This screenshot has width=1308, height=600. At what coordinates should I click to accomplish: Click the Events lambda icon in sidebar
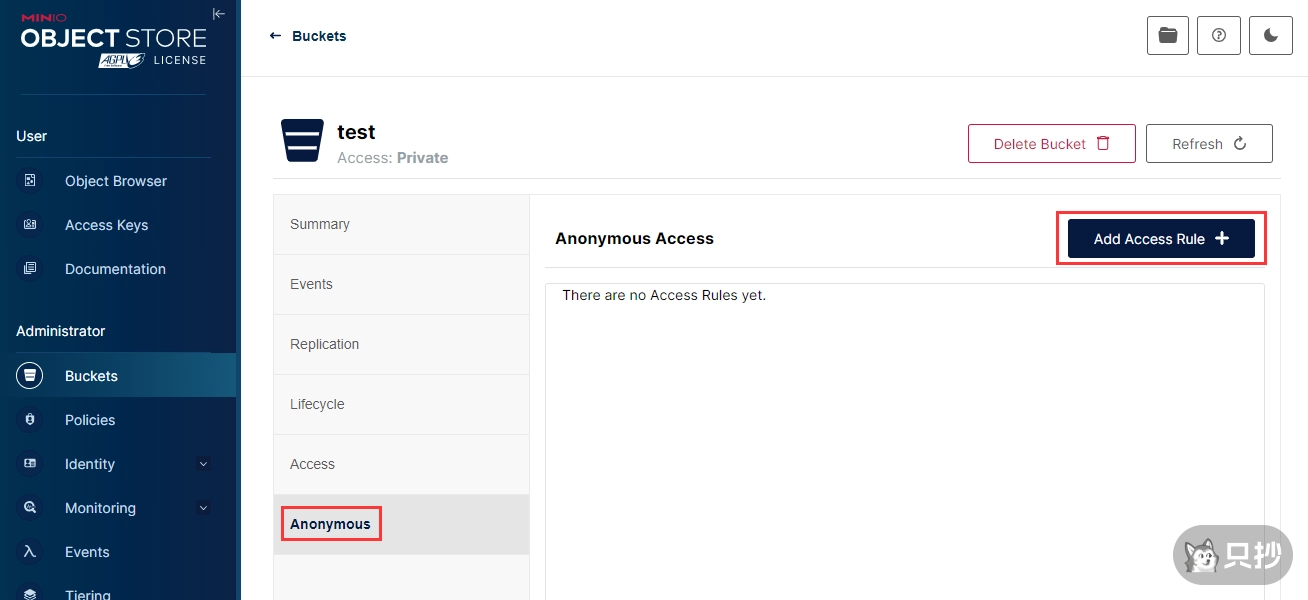click(x=30, y=552)
